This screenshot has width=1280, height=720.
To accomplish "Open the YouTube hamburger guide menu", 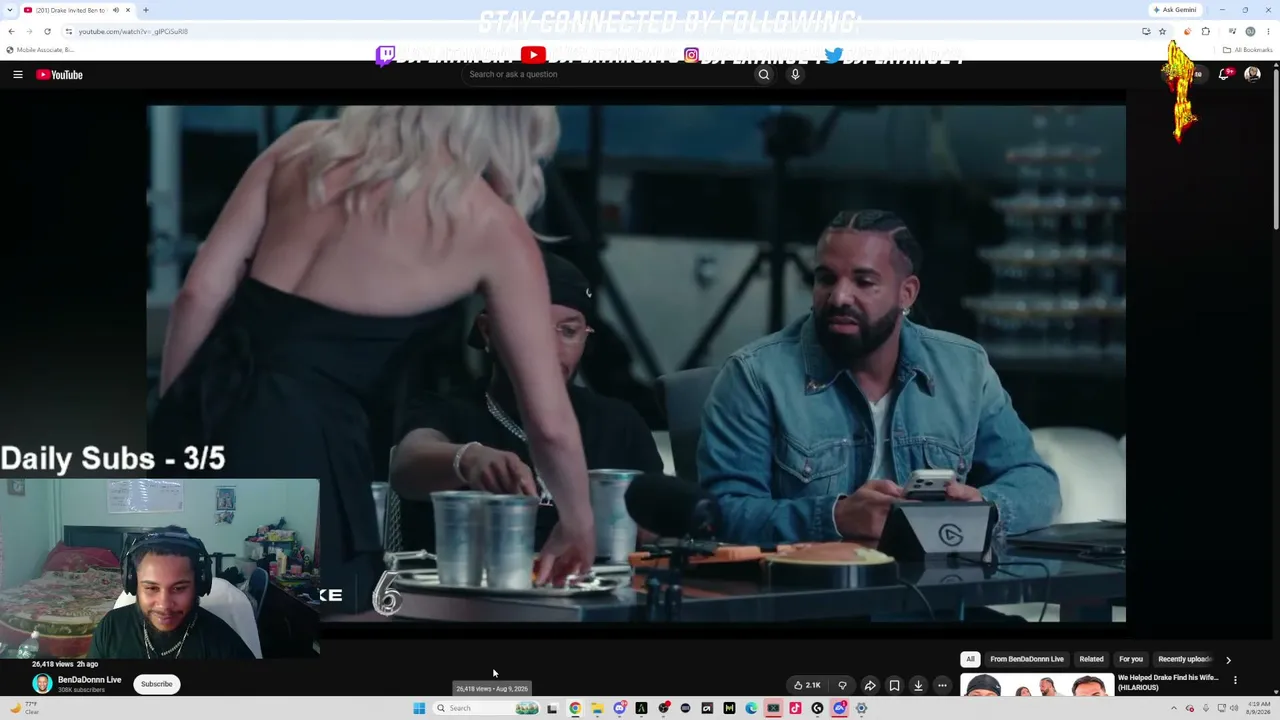I will (18, 74).
